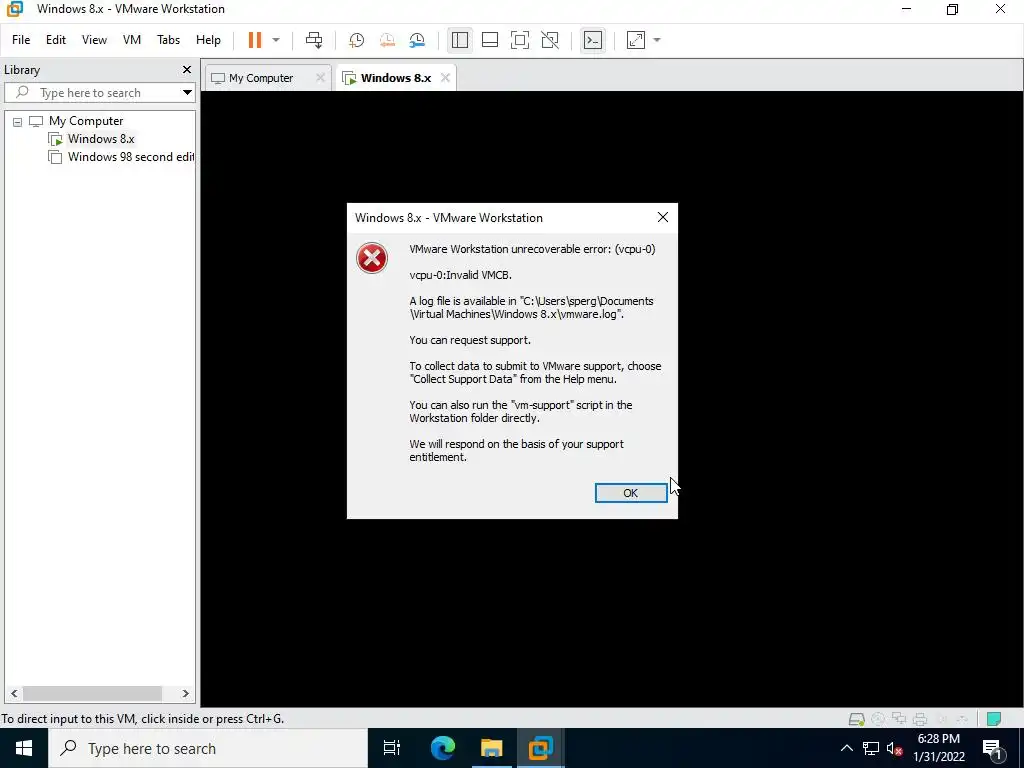Take a snapshot of this virtual machine
The height and width of the screenshot is (768, 1024).
point(357,40)
